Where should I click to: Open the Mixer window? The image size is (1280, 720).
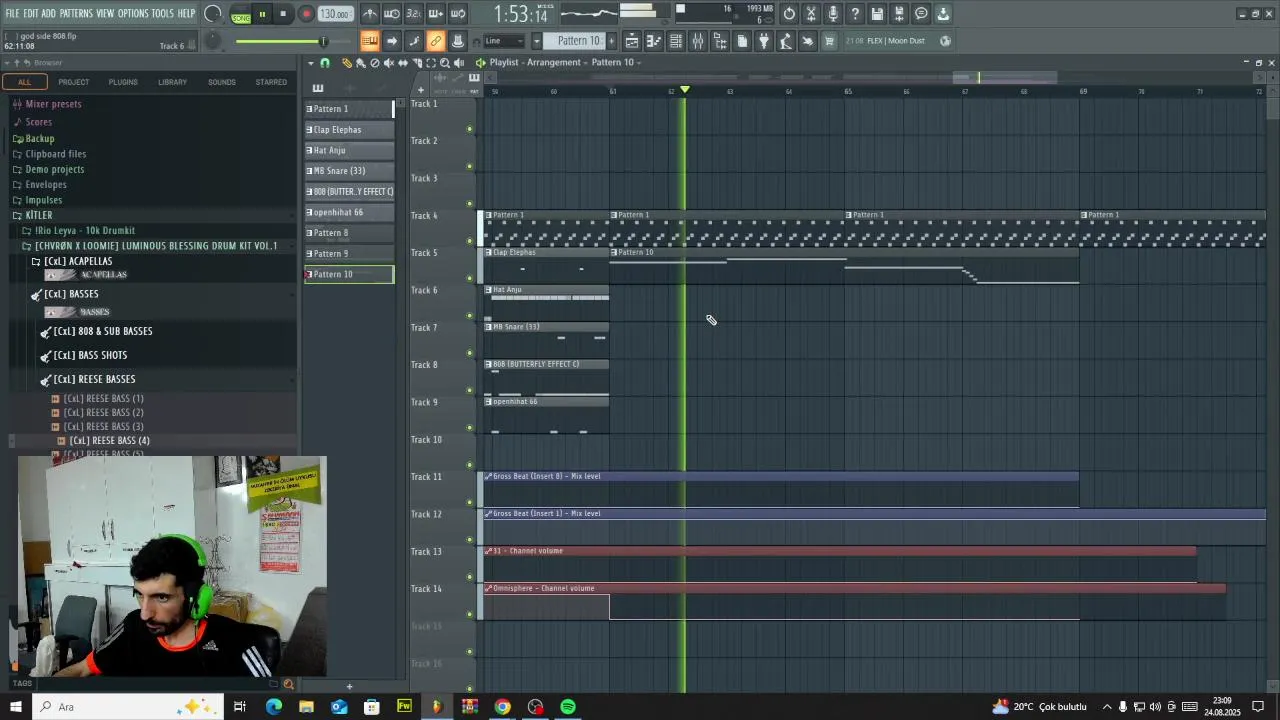coord(698,41)
